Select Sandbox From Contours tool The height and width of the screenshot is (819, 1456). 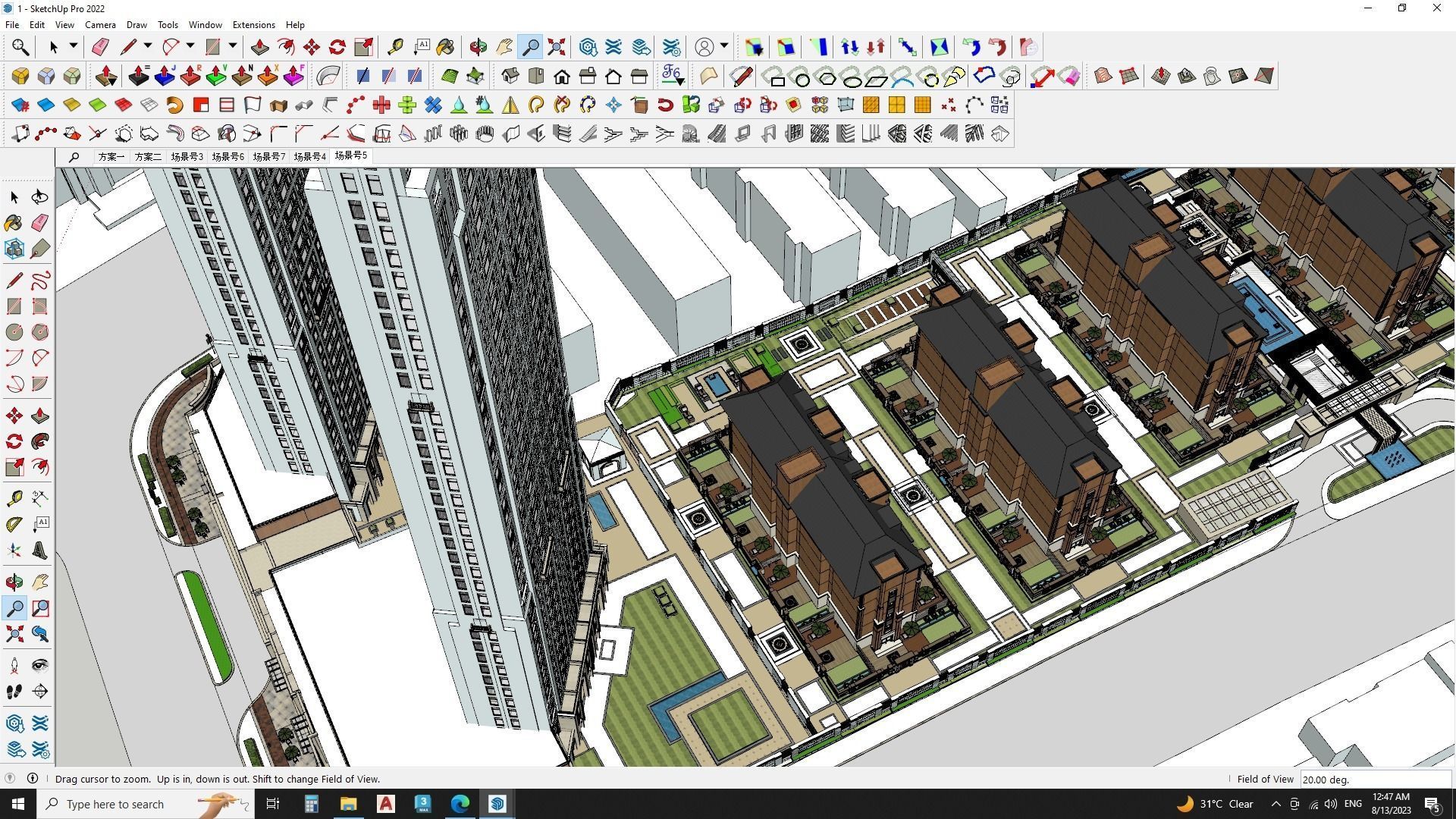tap(1103, 76)
